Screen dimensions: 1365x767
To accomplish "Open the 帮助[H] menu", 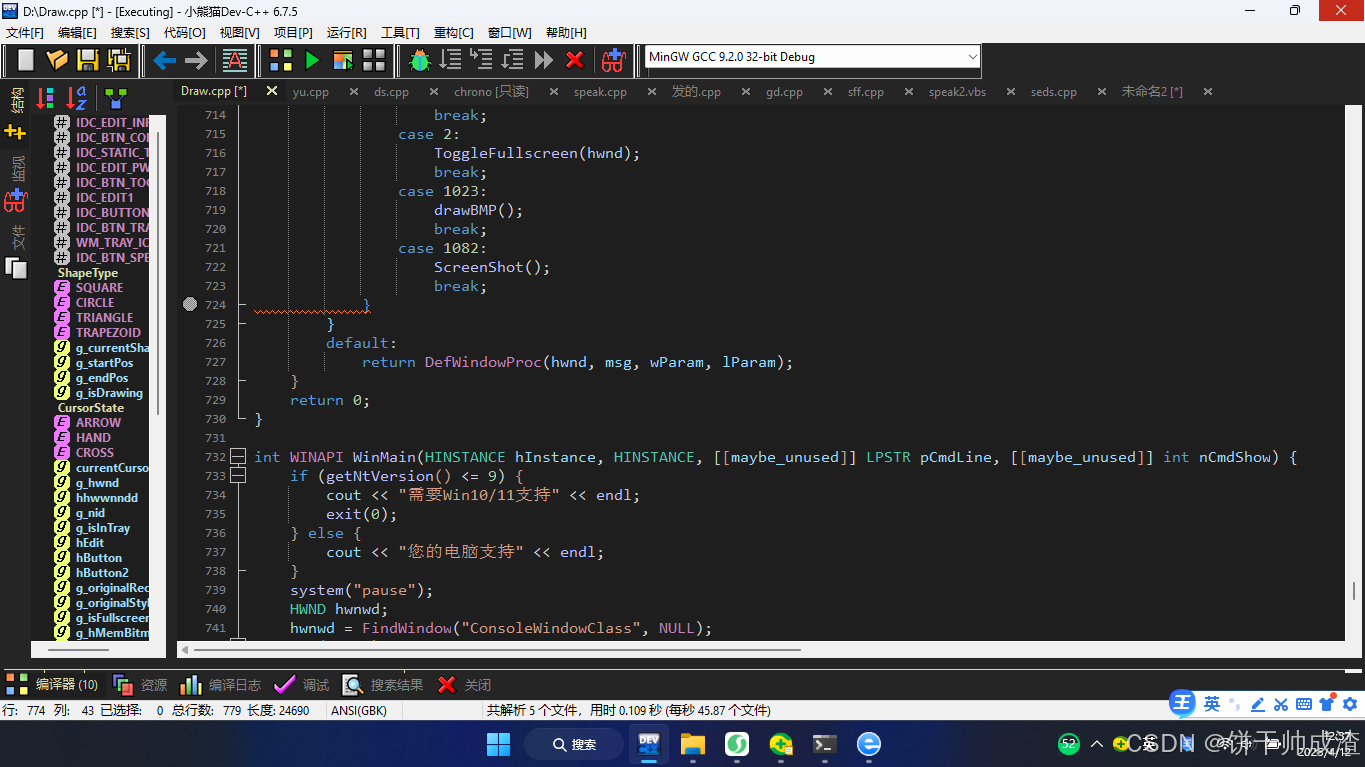I will click(x=566, y=33).
